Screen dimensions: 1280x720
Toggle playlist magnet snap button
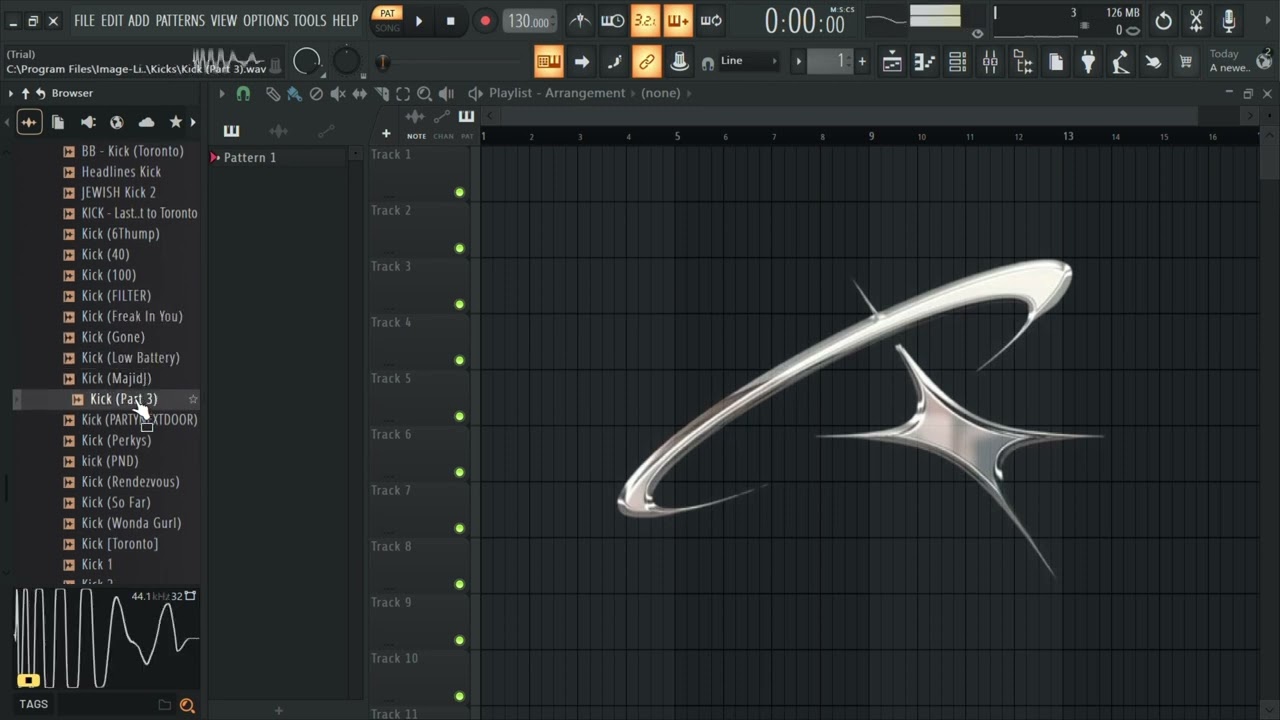click(243, 93)
